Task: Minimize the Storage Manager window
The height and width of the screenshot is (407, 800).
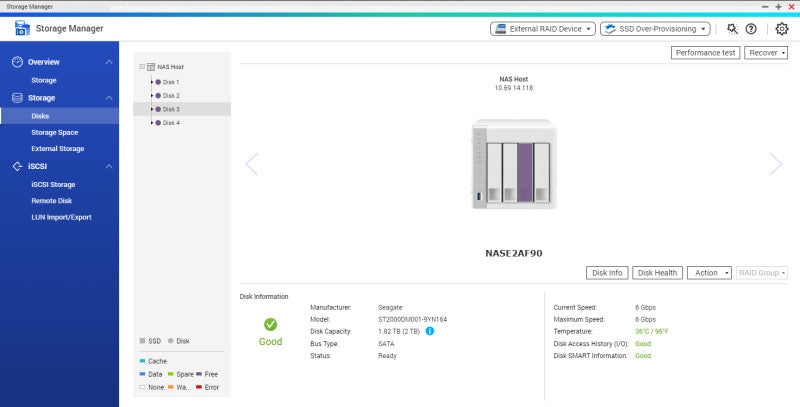Action: (765, 7)
